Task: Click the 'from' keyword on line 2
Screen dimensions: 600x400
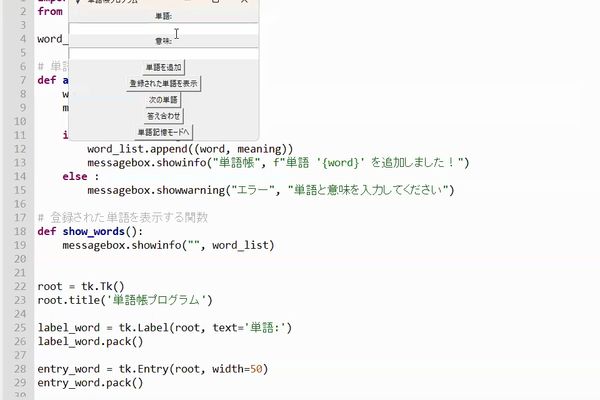Action: pos(50,11)
